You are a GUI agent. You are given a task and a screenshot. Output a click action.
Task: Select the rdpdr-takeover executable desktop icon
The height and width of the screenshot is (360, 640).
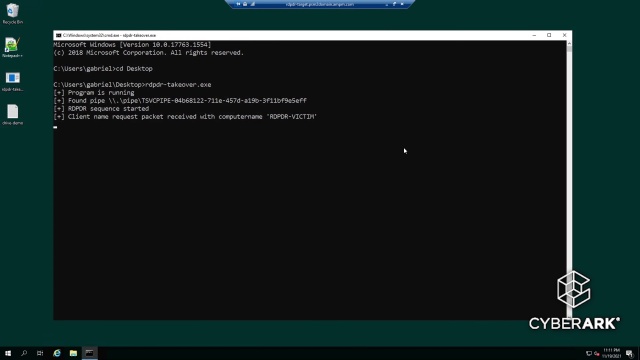click(12, 81)
